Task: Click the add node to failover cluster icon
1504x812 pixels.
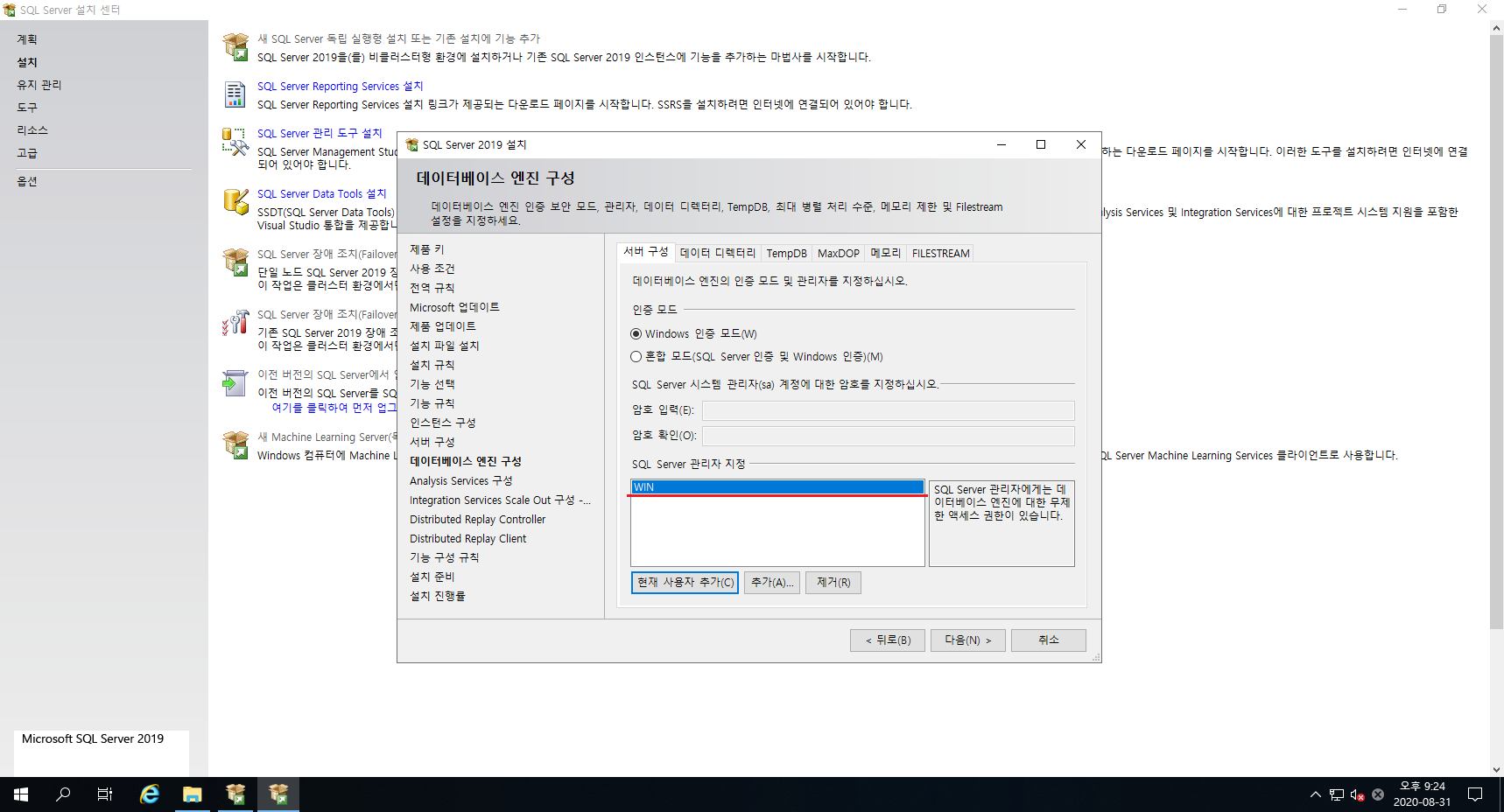Action: click(235, 323)
